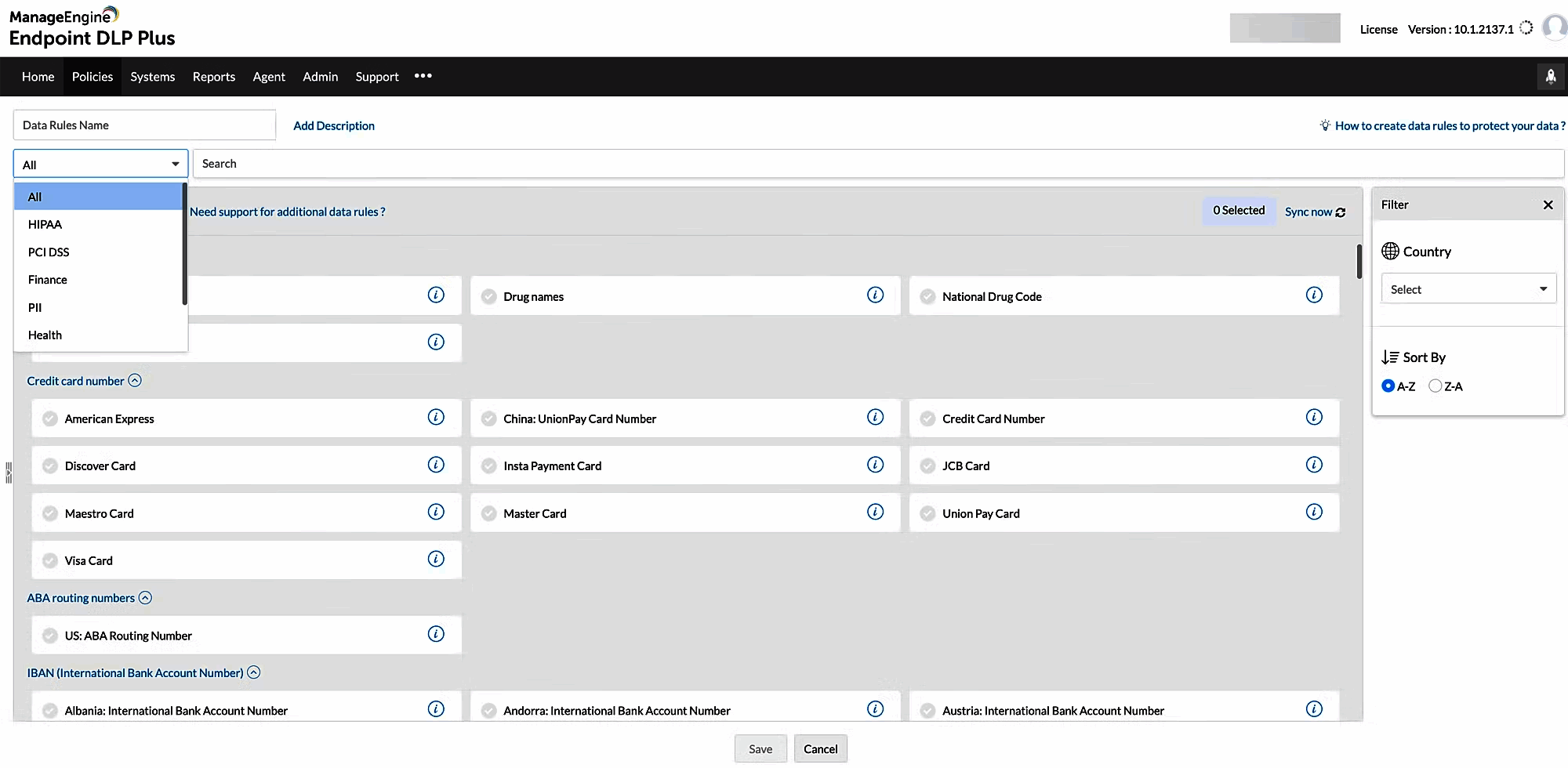Click the Save button

pyautogui.click(x=760, y=748)
